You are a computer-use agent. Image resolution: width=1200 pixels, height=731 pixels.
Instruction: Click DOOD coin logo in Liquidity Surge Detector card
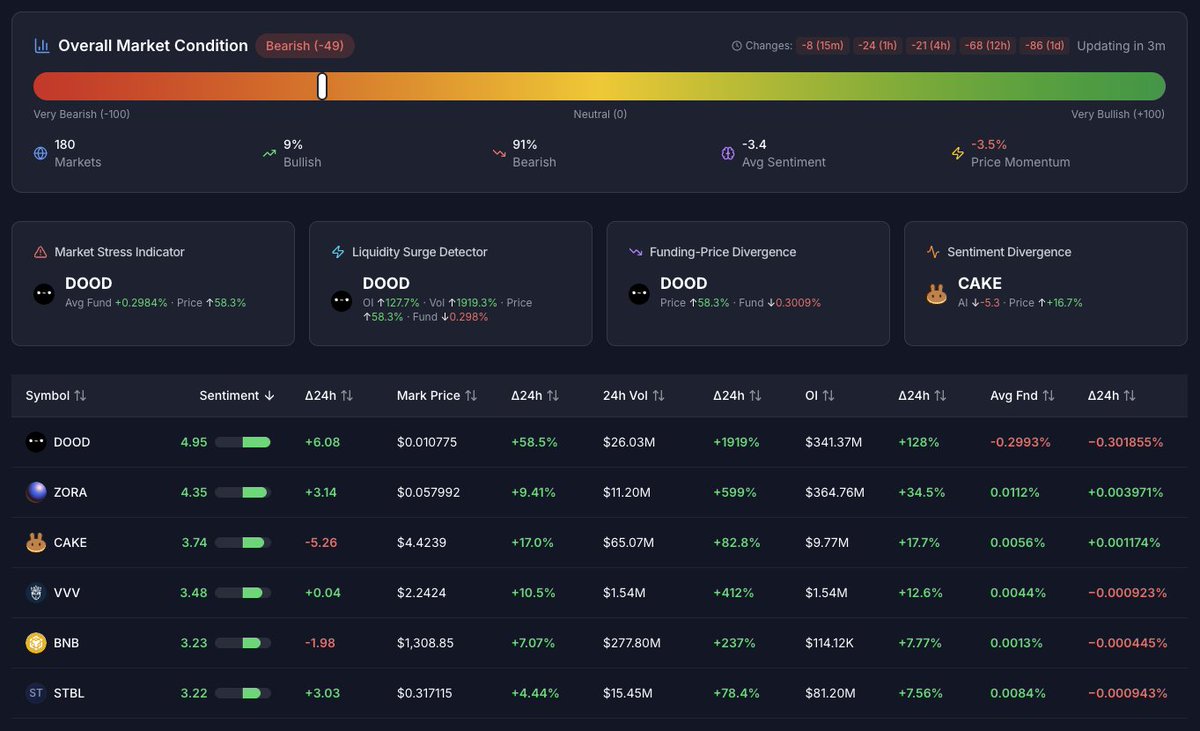tap(342, 302)
